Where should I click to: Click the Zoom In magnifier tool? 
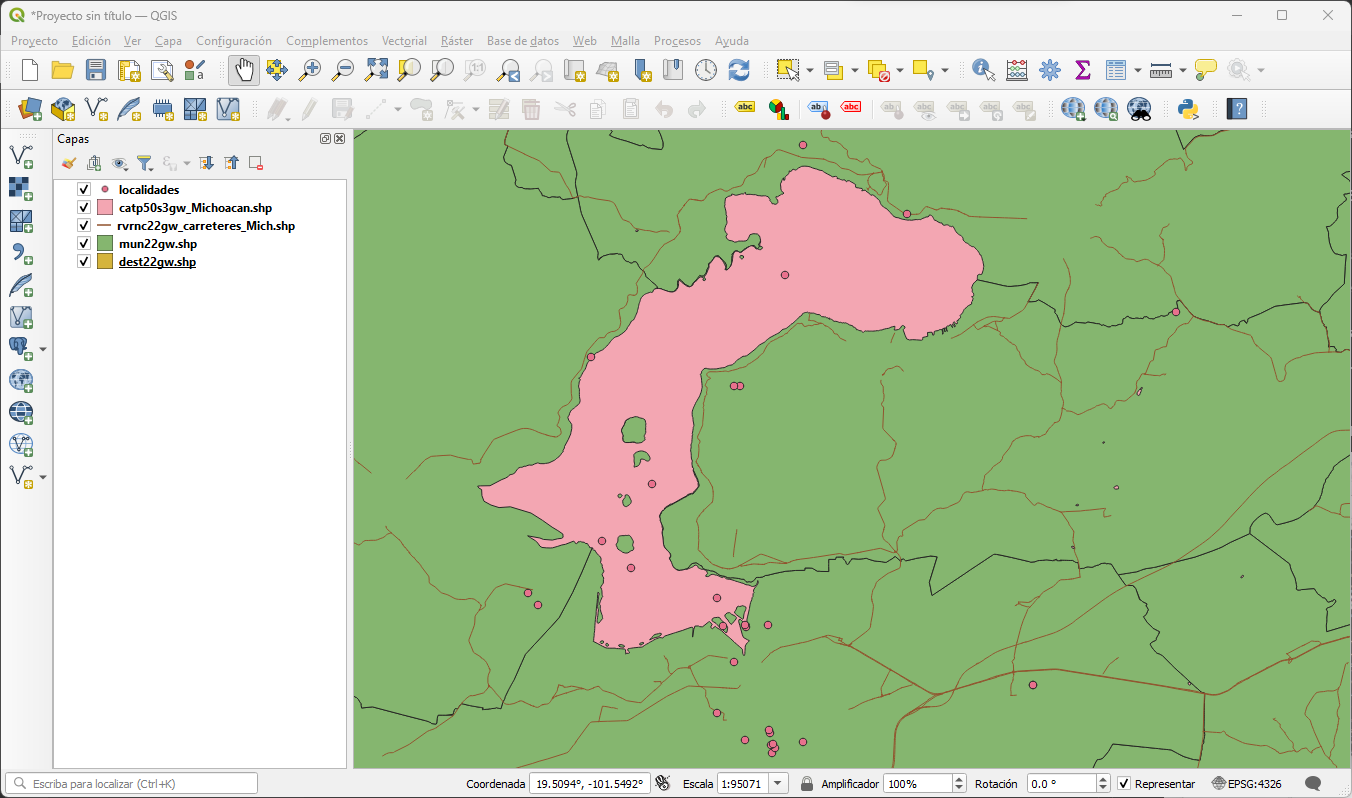pos(310,70)
